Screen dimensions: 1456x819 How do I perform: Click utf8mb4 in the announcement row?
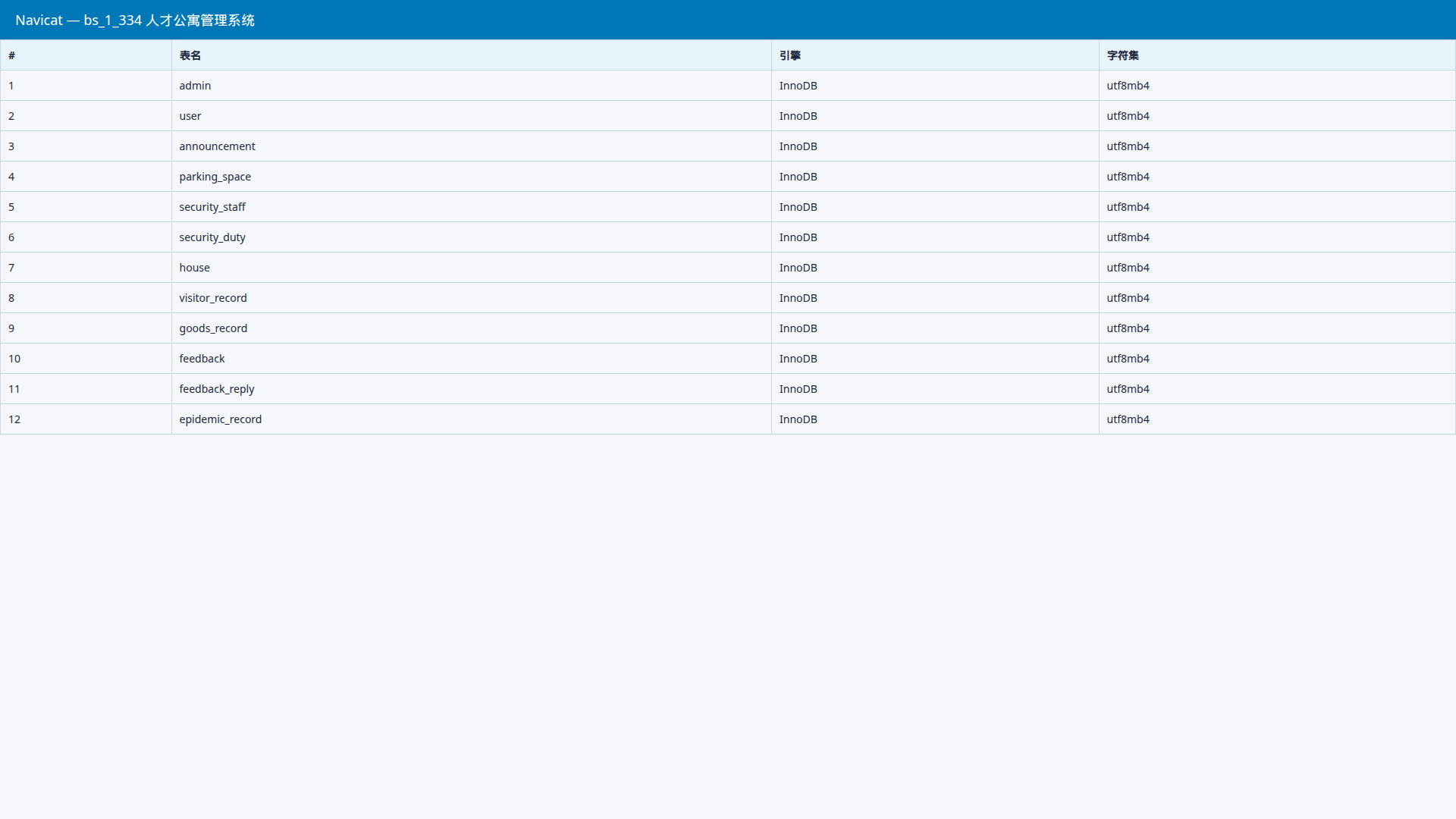click(1128, 146)
